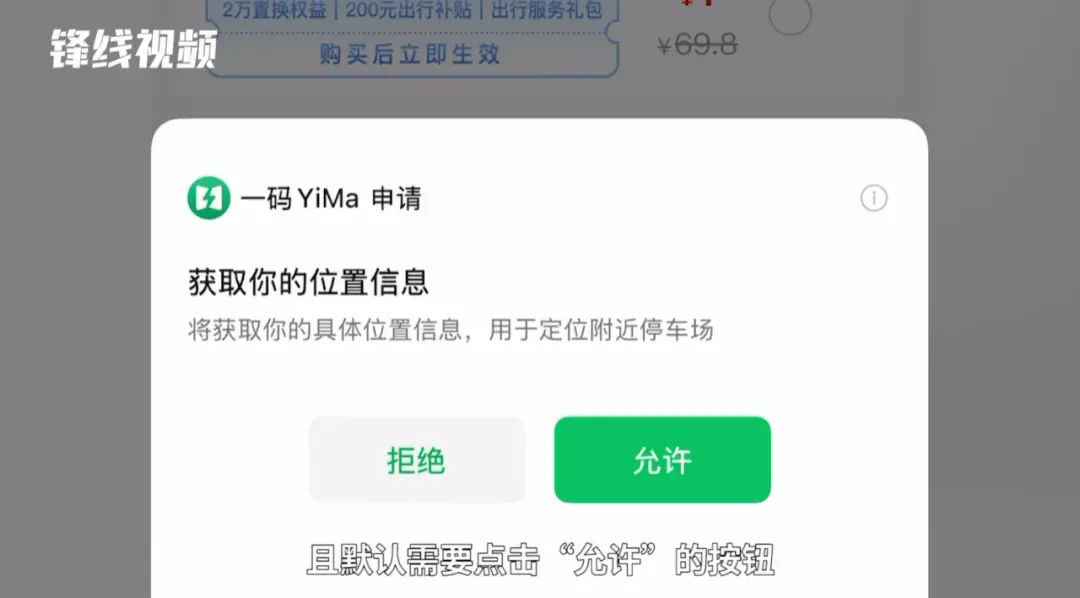The height and width of the screenshot is (598, 1080).
Task: Allow location access with 允许
Action: click(x=662, y=460)
